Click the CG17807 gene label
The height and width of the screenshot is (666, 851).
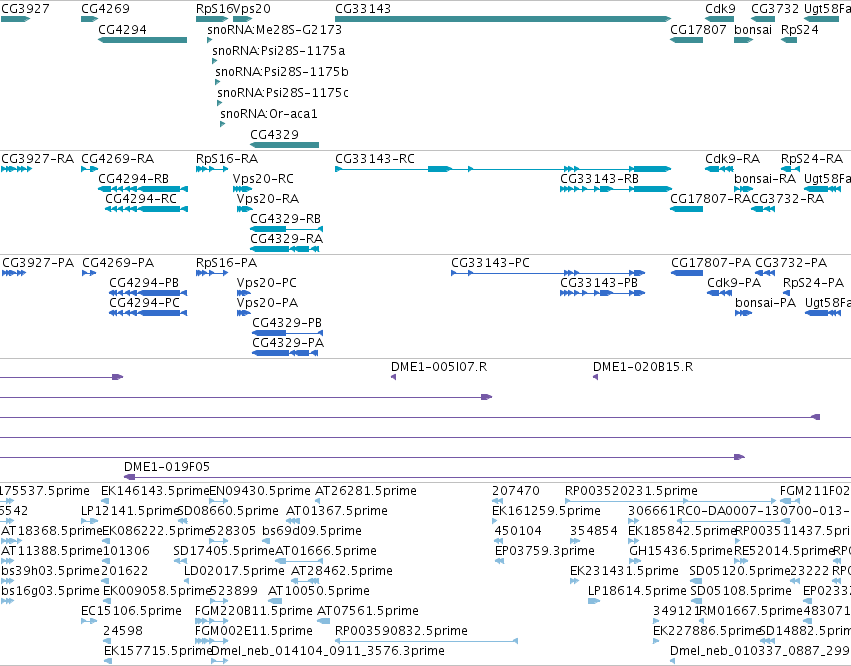point(698,30)
